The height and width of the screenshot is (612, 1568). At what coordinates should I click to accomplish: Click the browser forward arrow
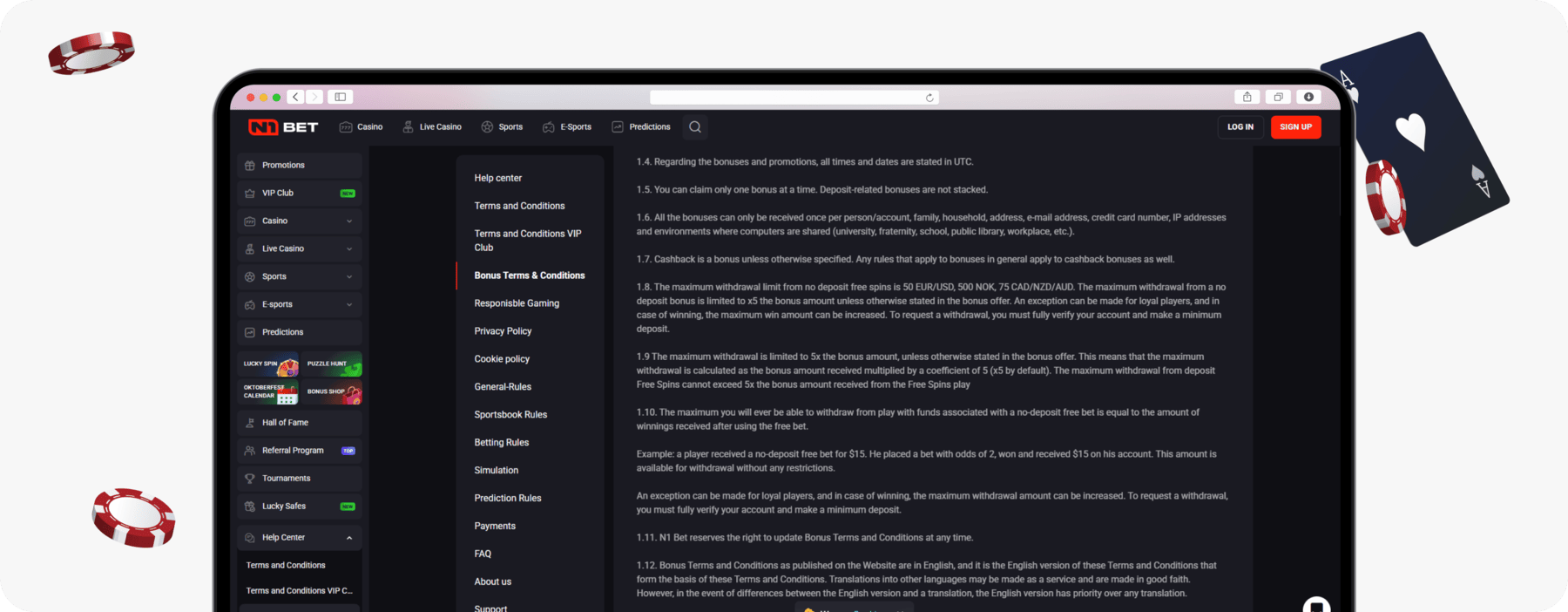point(314,97)
